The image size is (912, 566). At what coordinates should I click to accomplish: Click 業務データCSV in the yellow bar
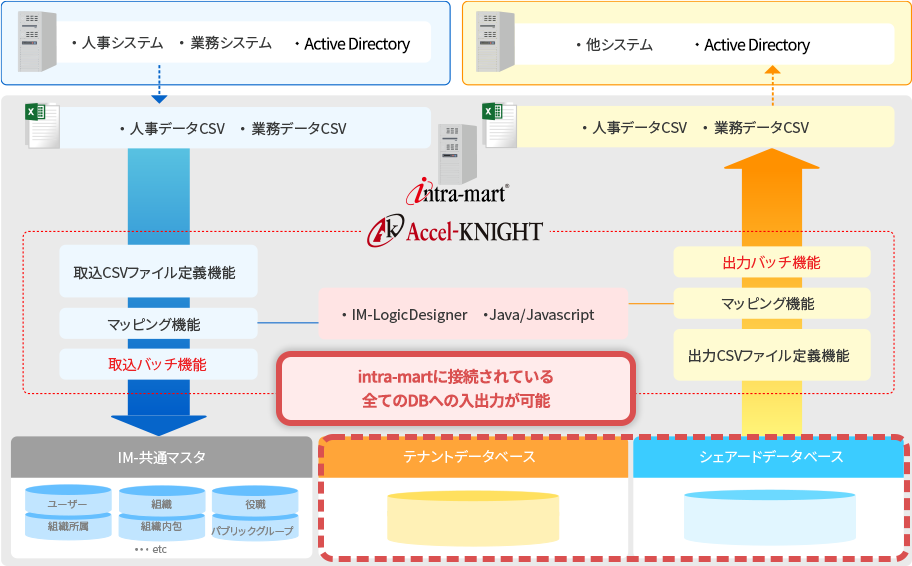[761, 127]
